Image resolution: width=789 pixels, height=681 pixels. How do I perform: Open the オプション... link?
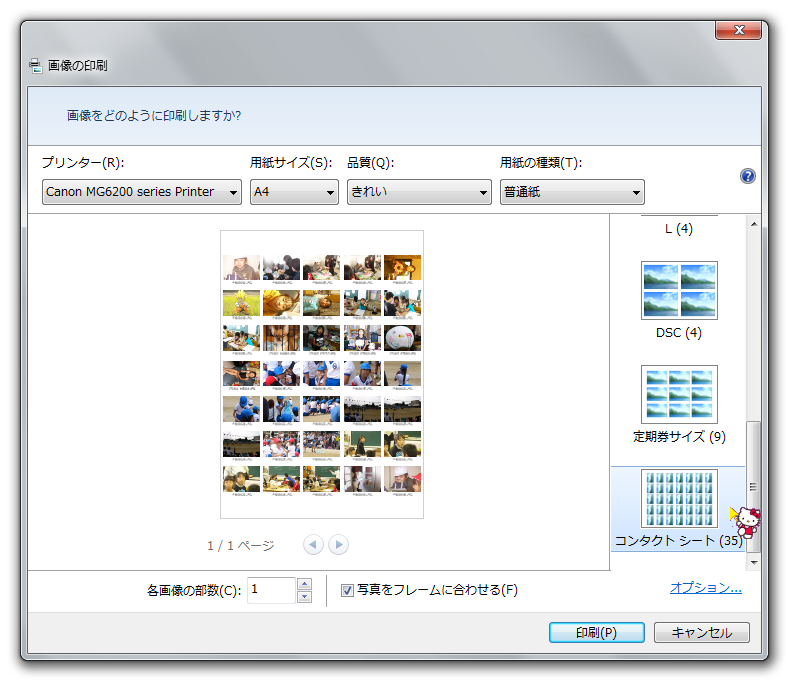[705, 588]
